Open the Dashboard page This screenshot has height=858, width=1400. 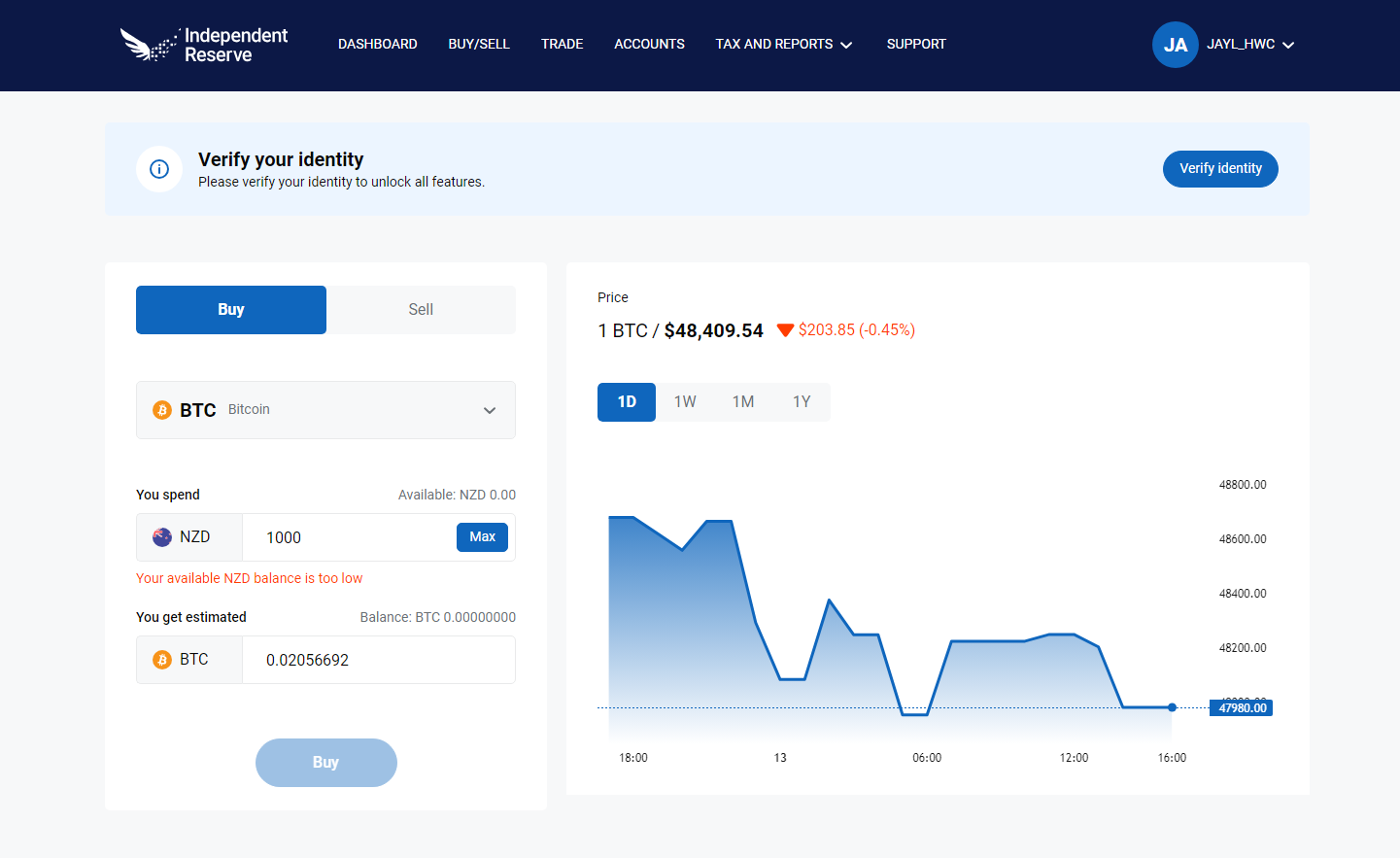click(x=377, y=44)
